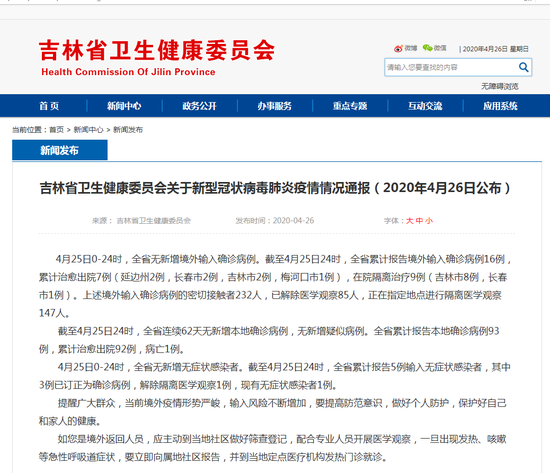
Task: Click paragraph starting 截至4月25日24时，全省连续62天
Action: coord(269,340)
